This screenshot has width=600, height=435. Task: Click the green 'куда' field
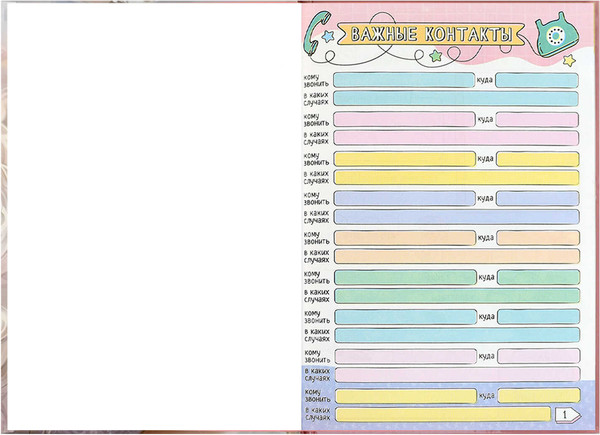537,277
